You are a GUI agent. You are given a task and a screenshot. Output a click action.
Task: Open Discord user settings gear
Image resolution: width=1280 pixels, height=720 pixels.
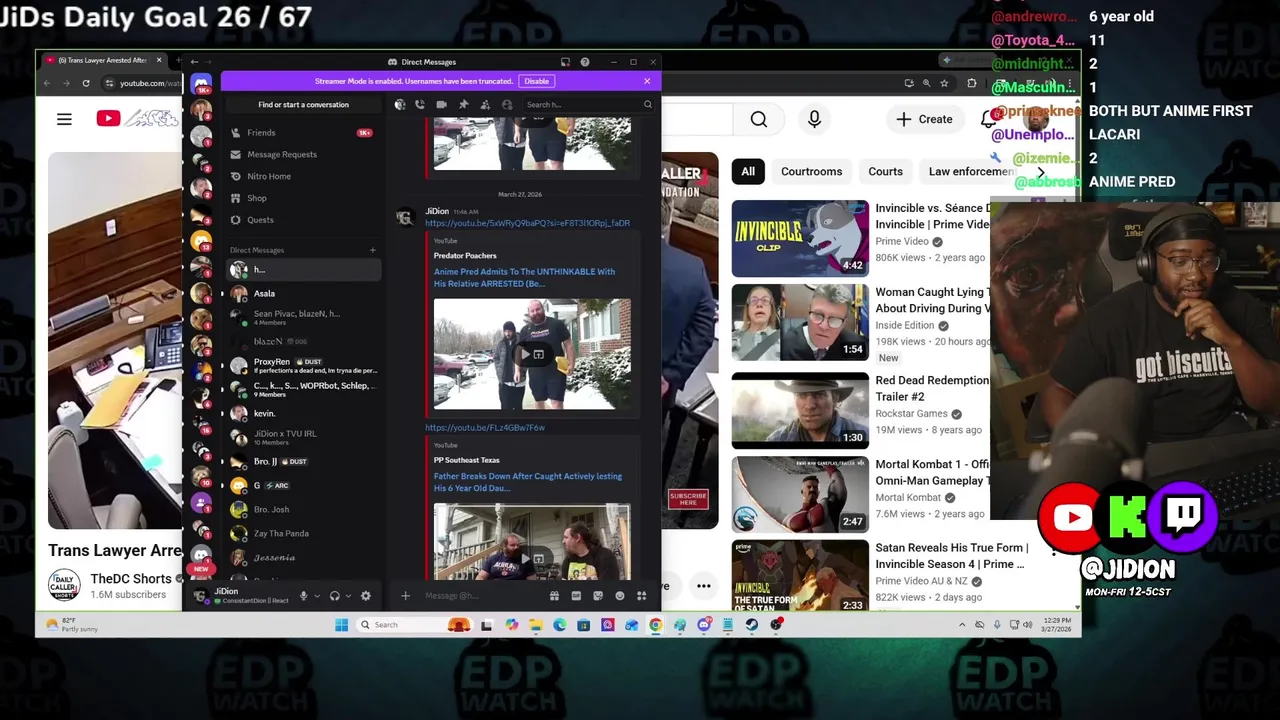point(365,596)
